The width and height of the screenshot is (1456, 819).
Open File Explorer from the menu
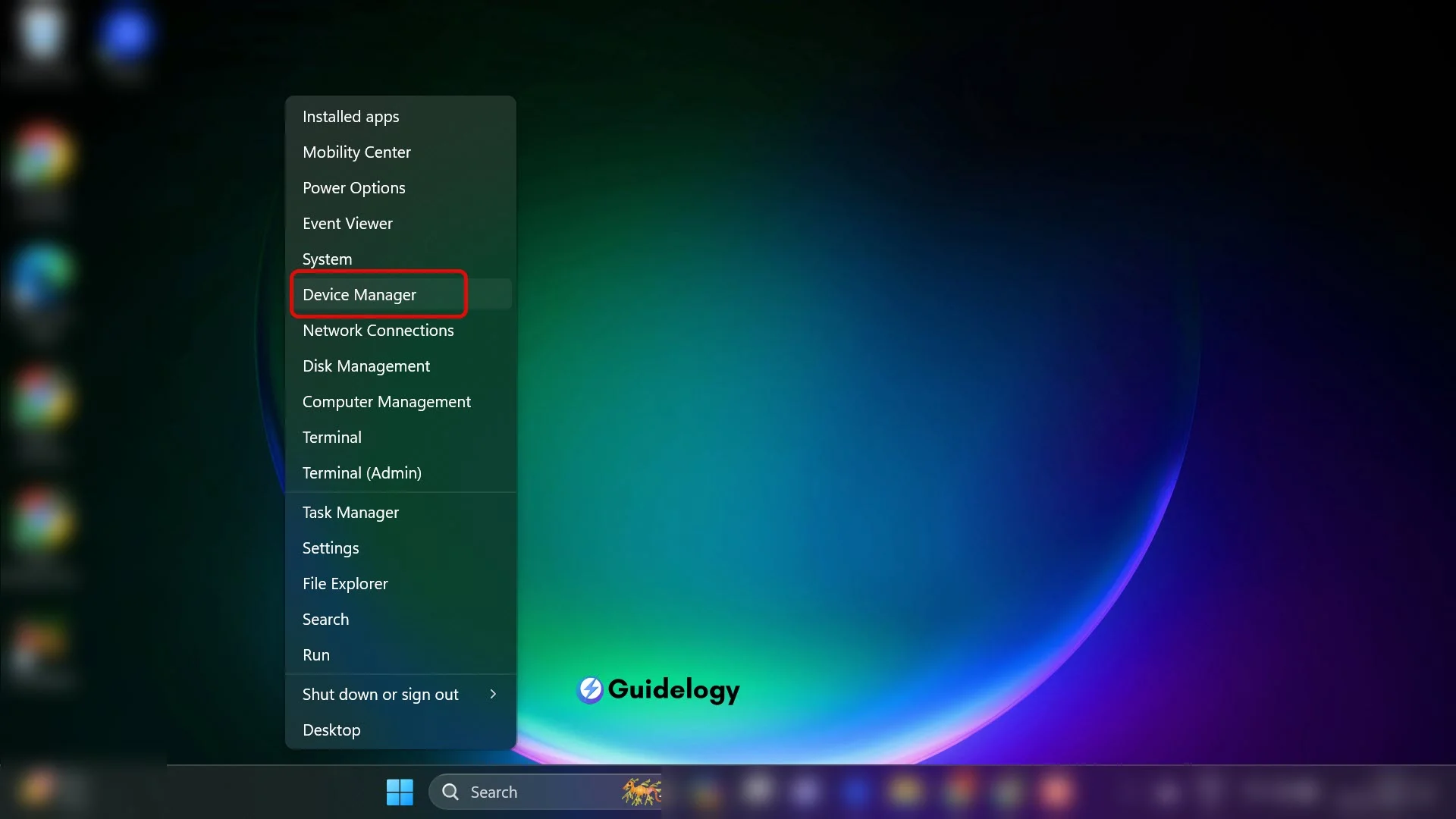[345, 583]
